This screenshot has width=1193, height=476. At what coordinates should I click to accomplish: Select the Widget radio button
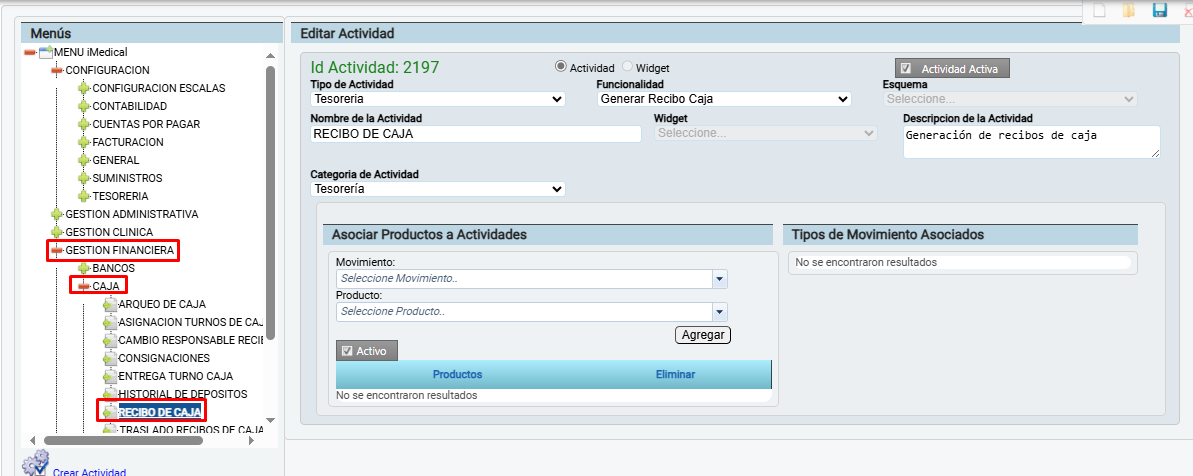[x=628, y=67]
